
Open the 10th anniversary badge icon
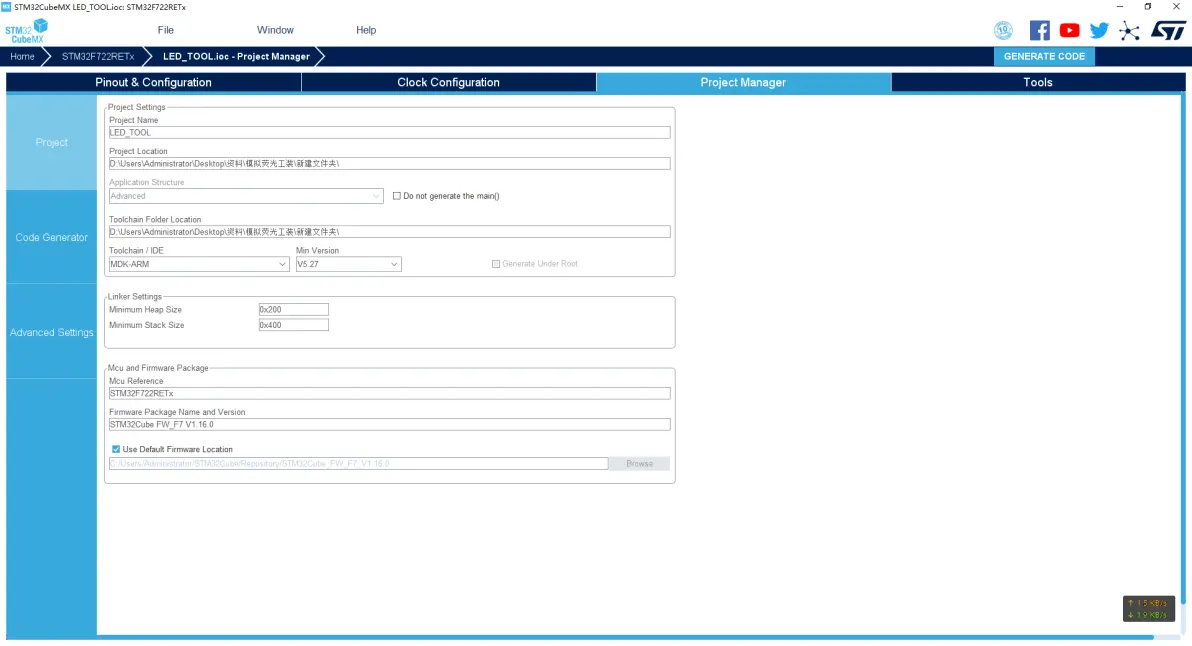pos(1003,30)
